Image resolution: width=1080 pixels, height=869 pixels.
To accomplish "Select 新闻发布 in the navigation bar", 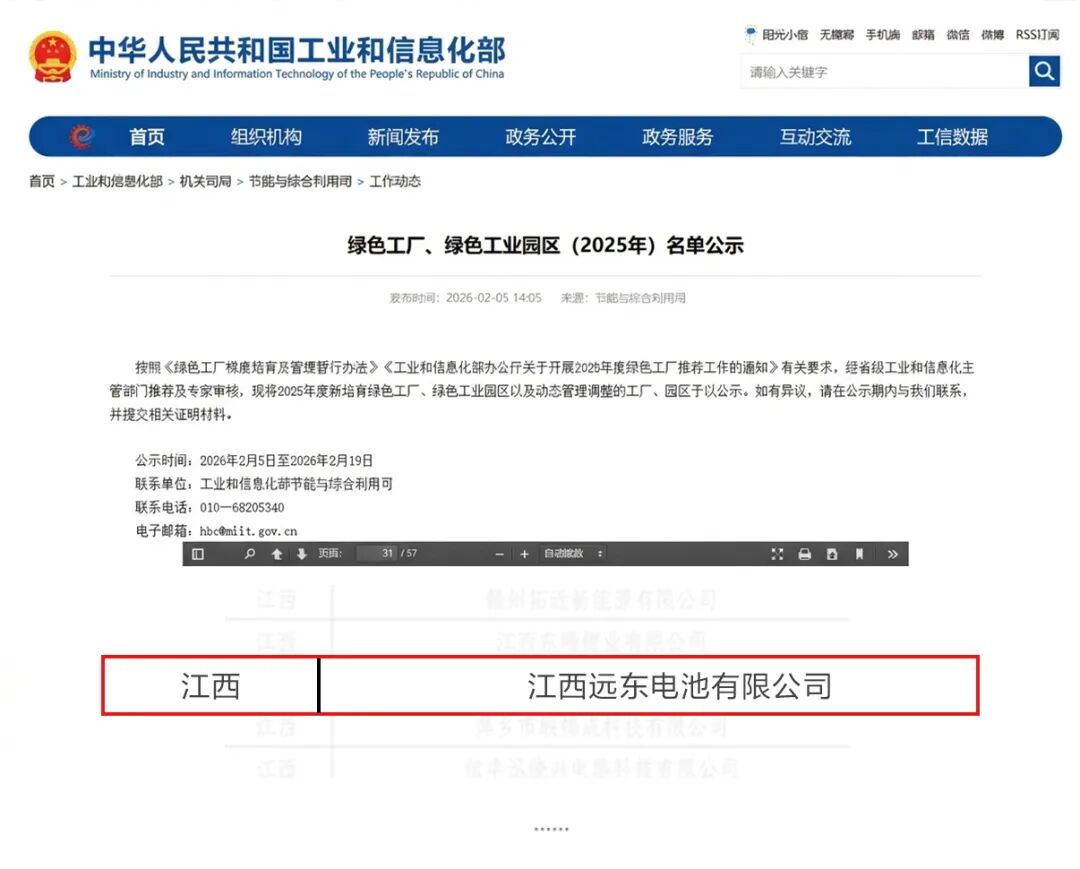I will click(x=402, y=138).
